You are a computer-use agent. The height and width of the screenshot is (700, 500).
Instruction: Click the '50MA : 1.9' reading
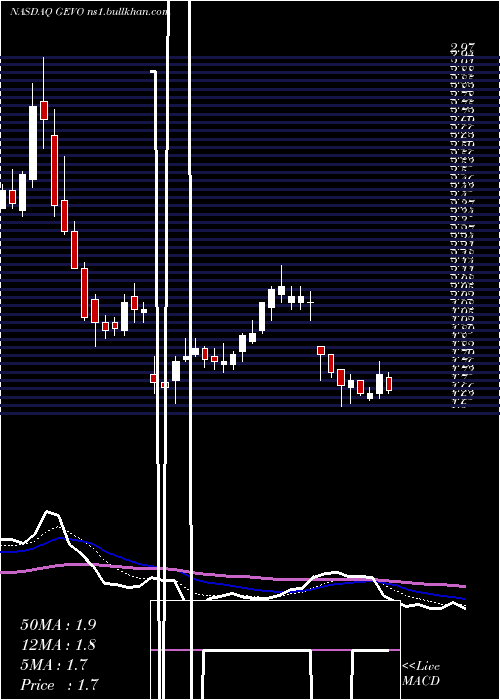pyautogui.click(x=58, y=625)
